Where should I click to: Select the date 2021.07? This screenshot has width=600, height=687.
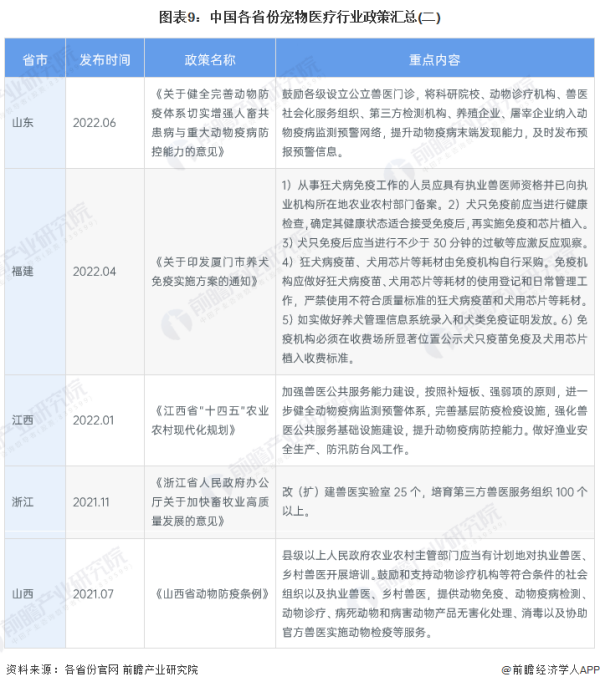pyautogui.click(x=93, y=594)
